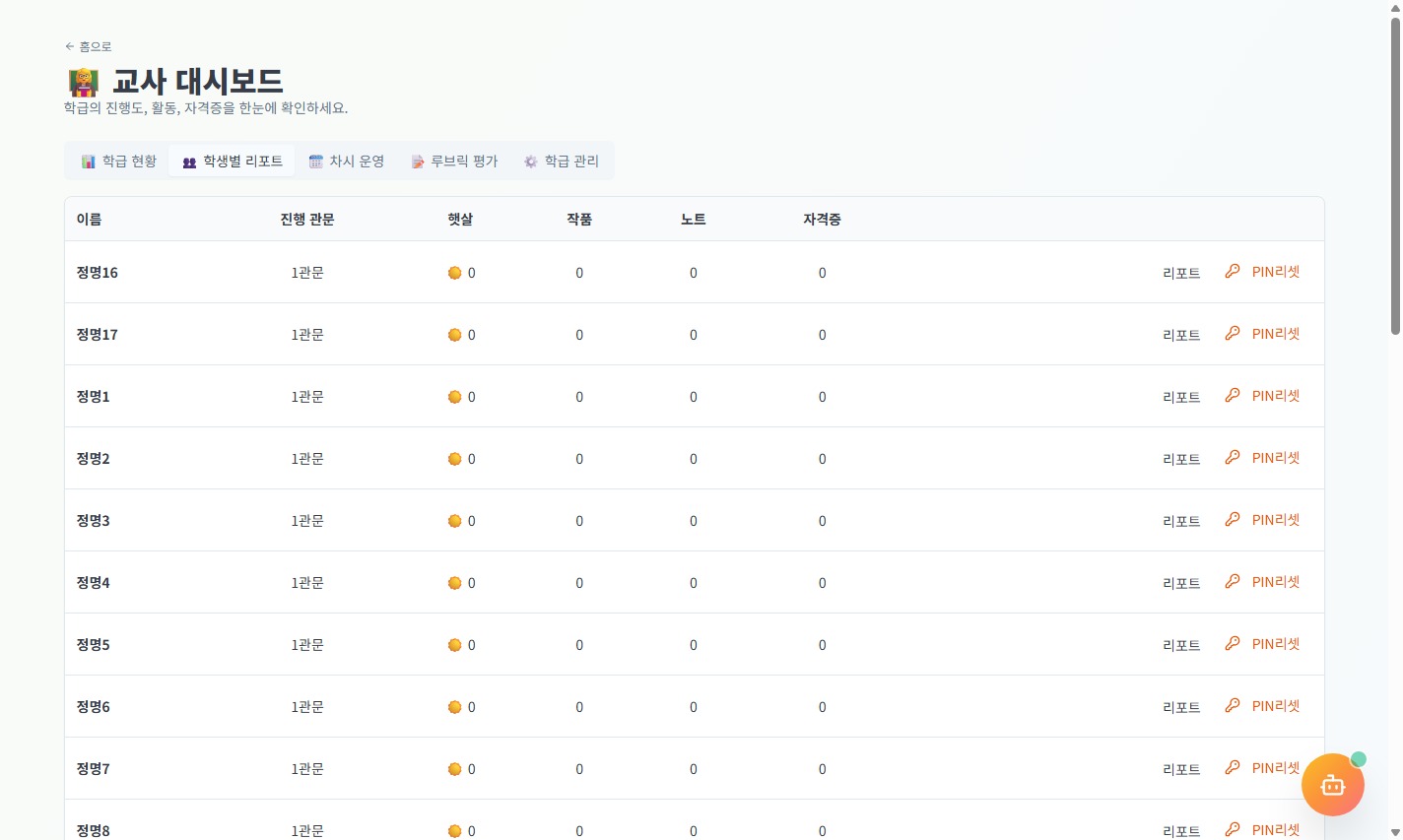Click the key icon in 정명17 row

1233,333
